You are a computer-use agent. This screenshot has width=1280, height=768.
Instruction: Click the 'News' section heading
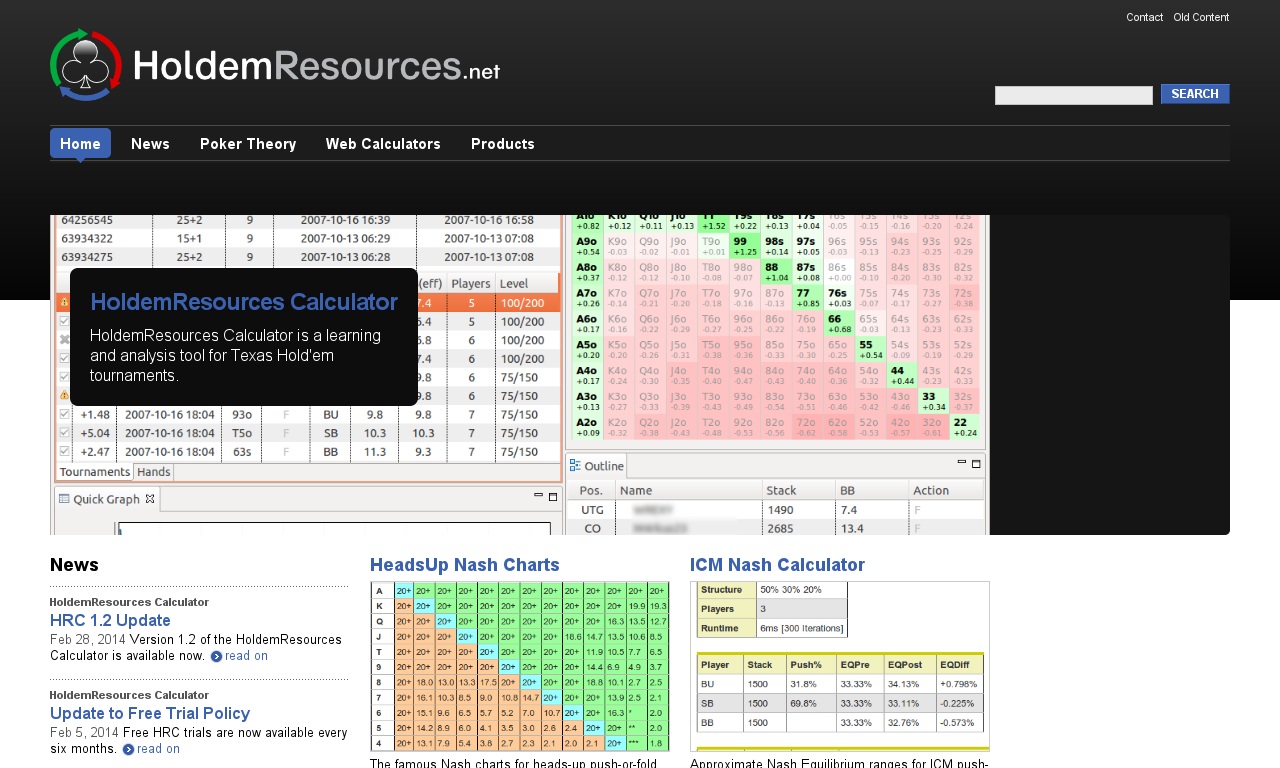[74, 565]
